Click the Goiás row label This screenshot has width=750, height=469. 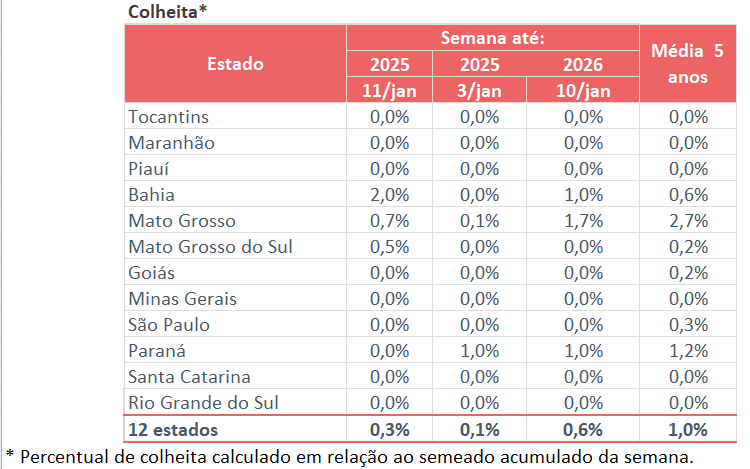152,273
